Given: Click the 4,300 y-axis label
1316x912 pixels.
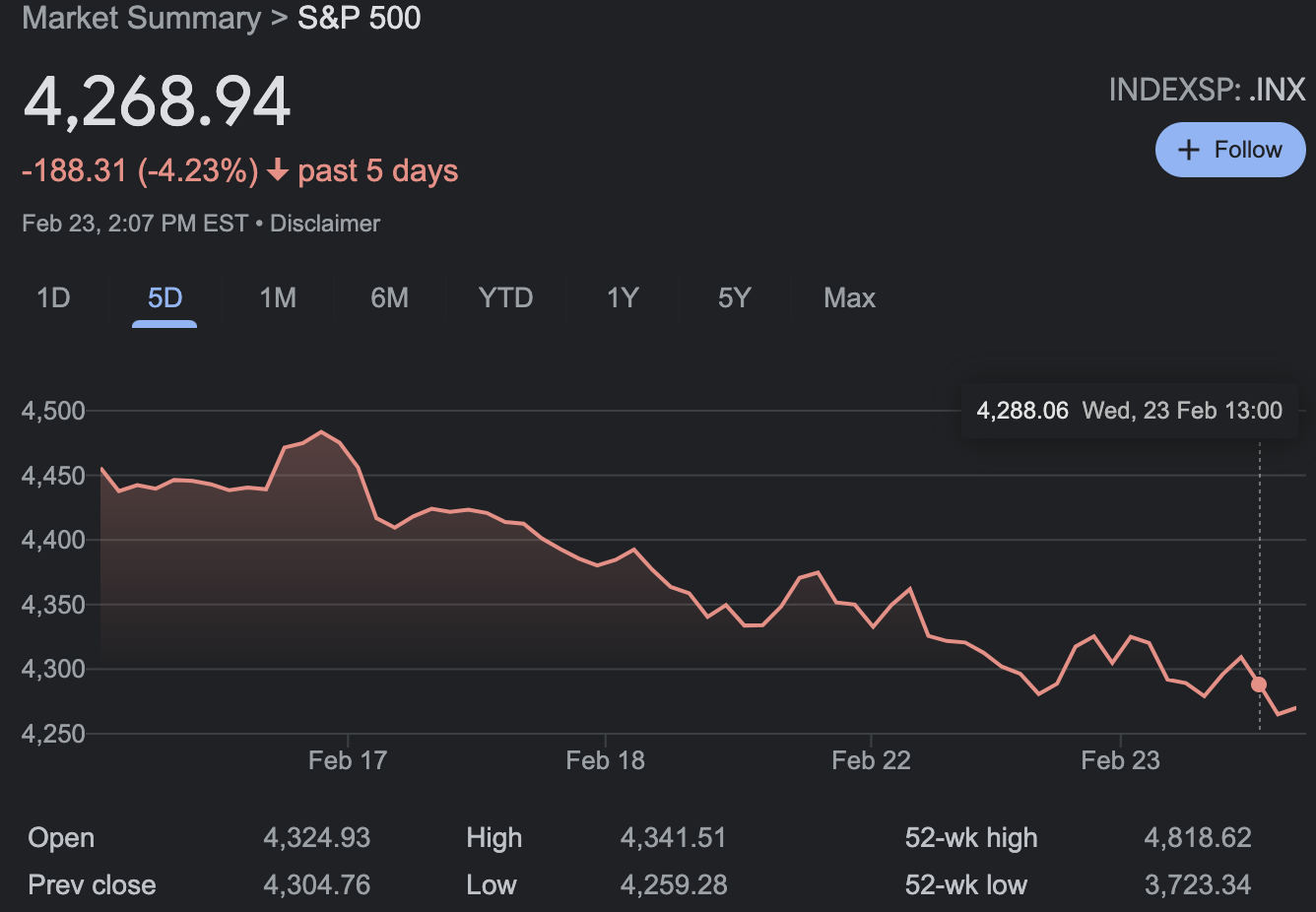Looking at the screenshot, I should tap(54, 669).
